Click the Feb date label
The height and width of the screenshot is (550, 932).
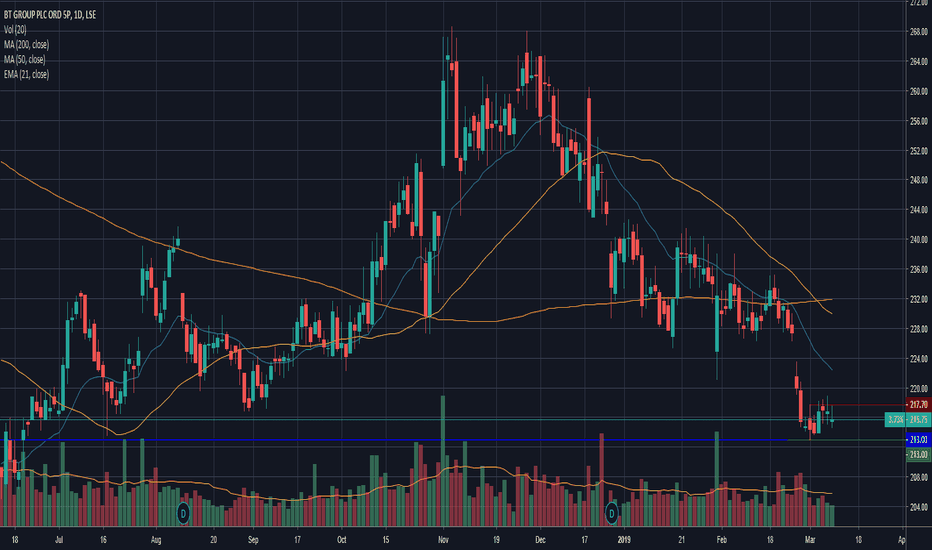(721, 540)
